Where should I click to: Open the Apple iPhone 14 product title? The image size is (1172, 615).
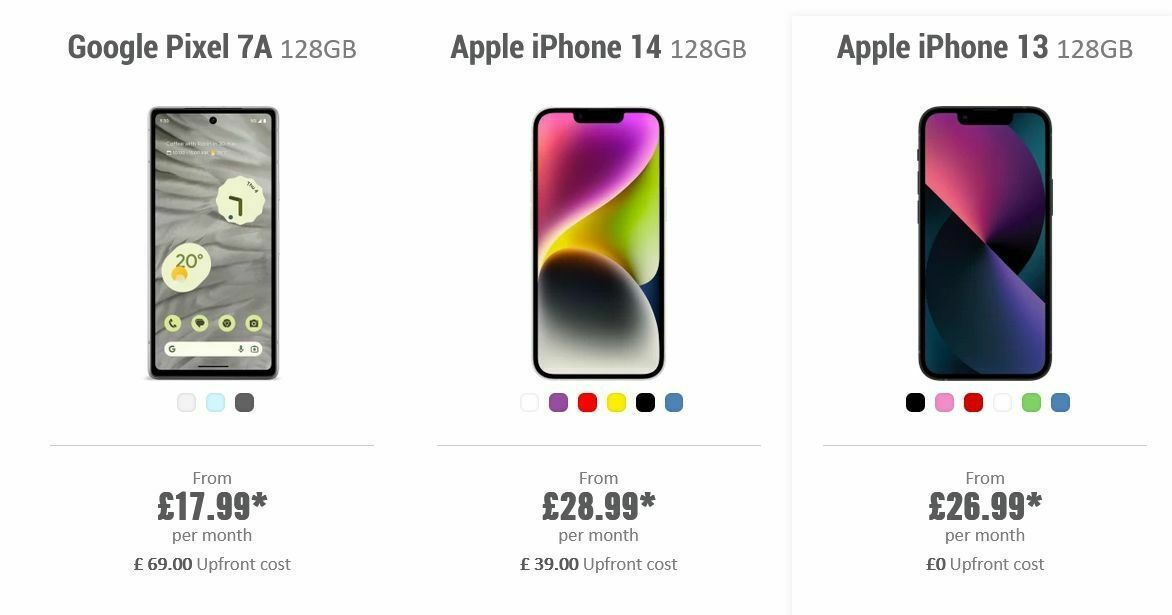tap(599, 46)
